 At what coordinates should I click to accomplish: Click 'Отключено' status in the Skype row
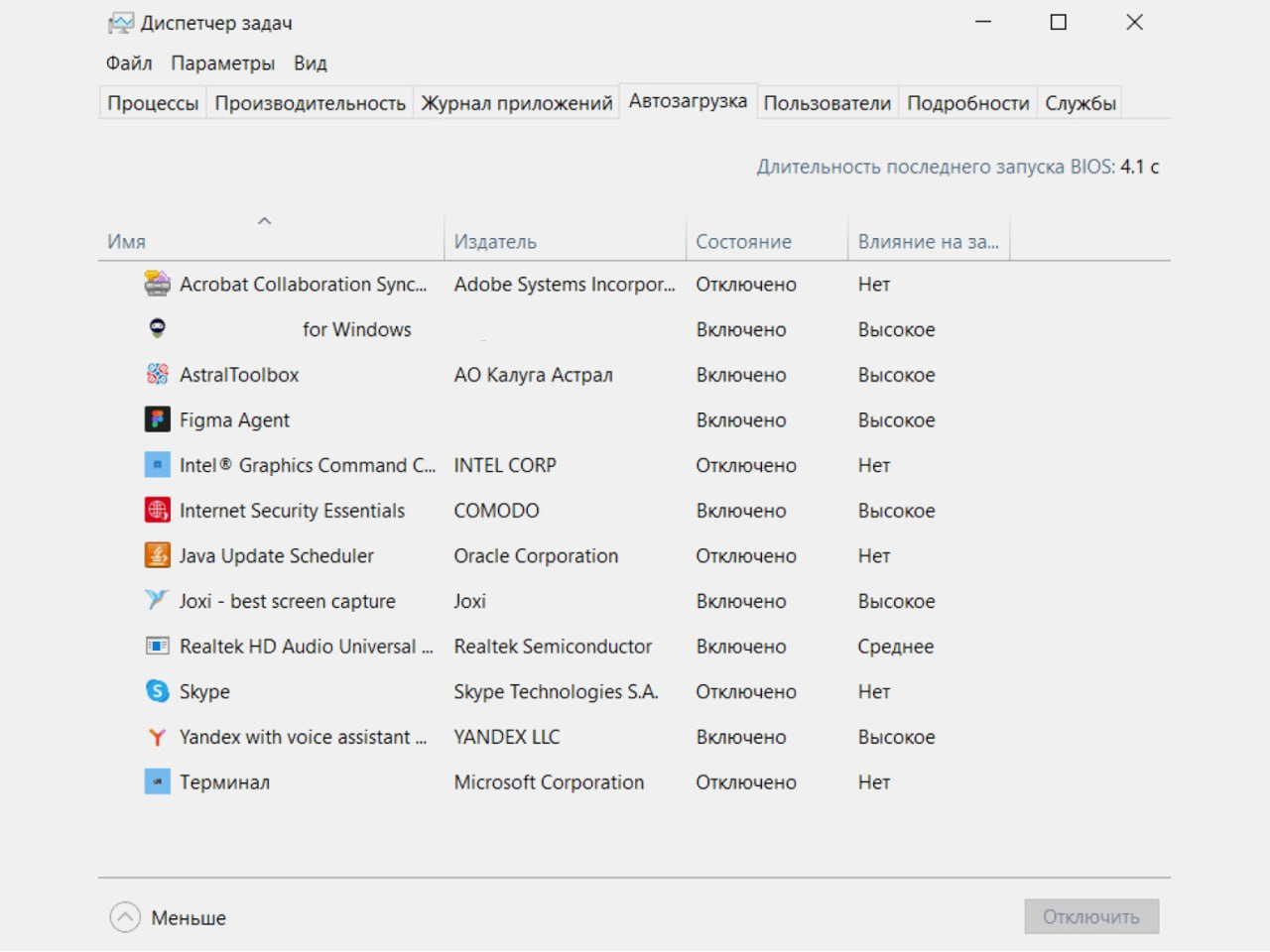pyautogui.click(x=746, y=692)
